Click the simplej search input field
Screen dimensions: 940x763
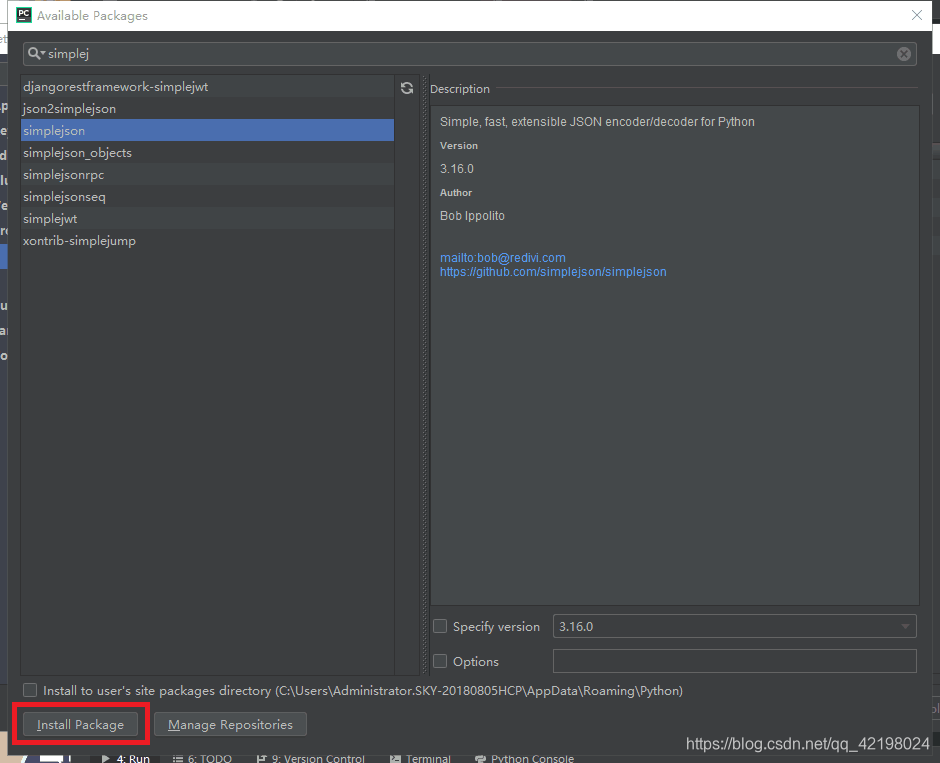coord(469,54)
